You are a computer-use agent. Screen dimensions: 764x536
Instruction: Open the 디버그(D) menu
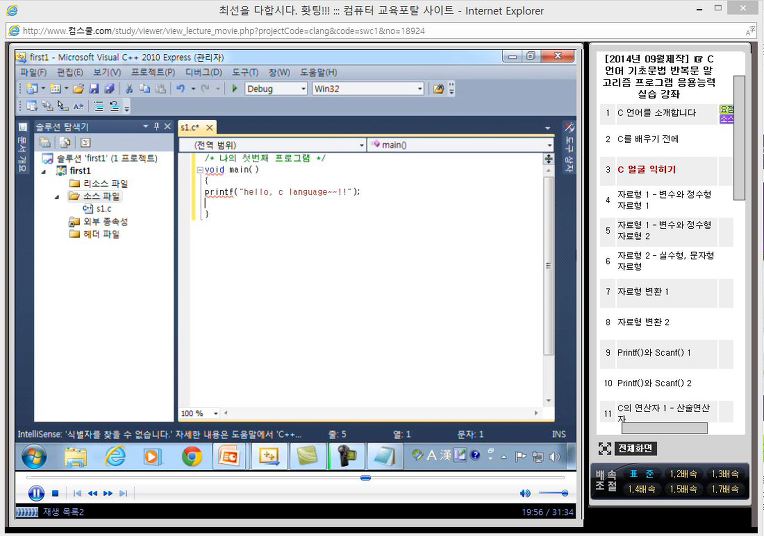(204, 72)
